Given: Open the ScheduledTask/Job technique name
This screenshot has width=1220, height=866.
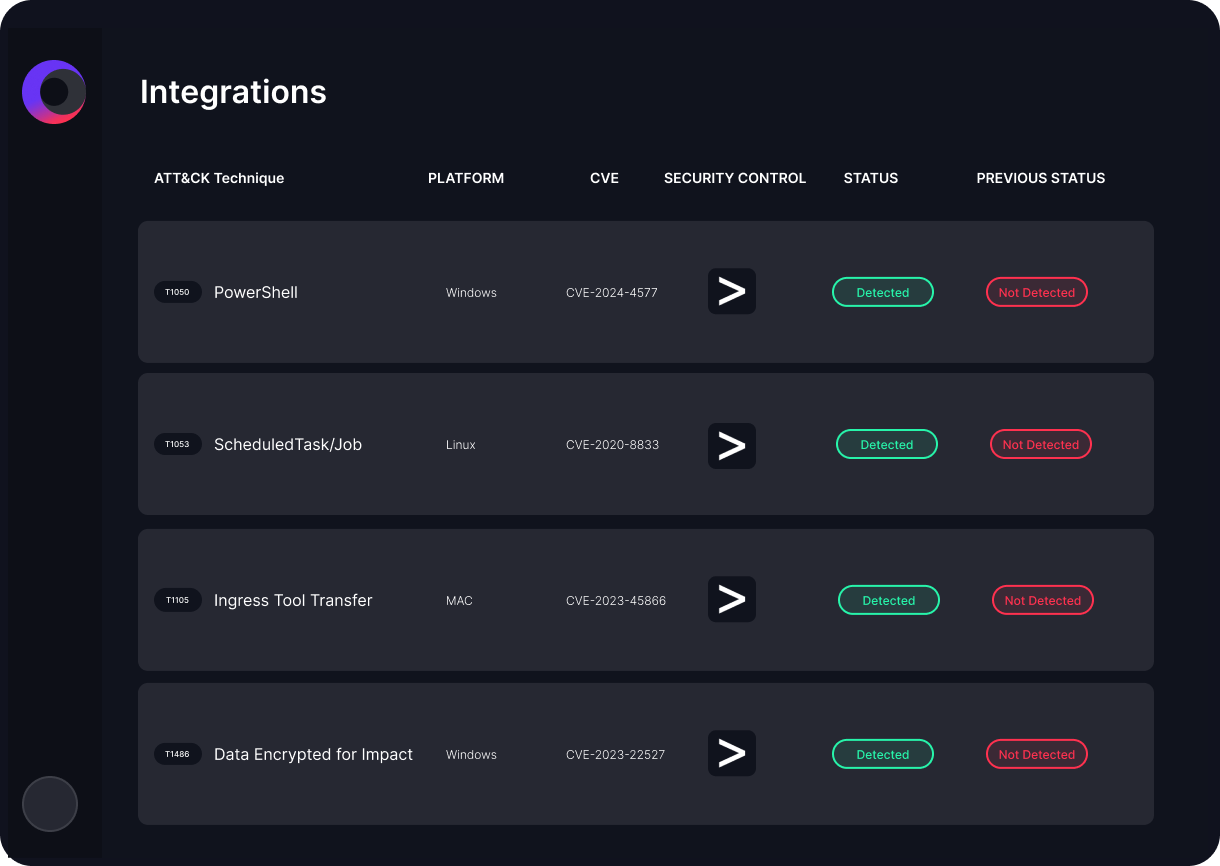Looking at the screenshot, I should click(288, 444).
